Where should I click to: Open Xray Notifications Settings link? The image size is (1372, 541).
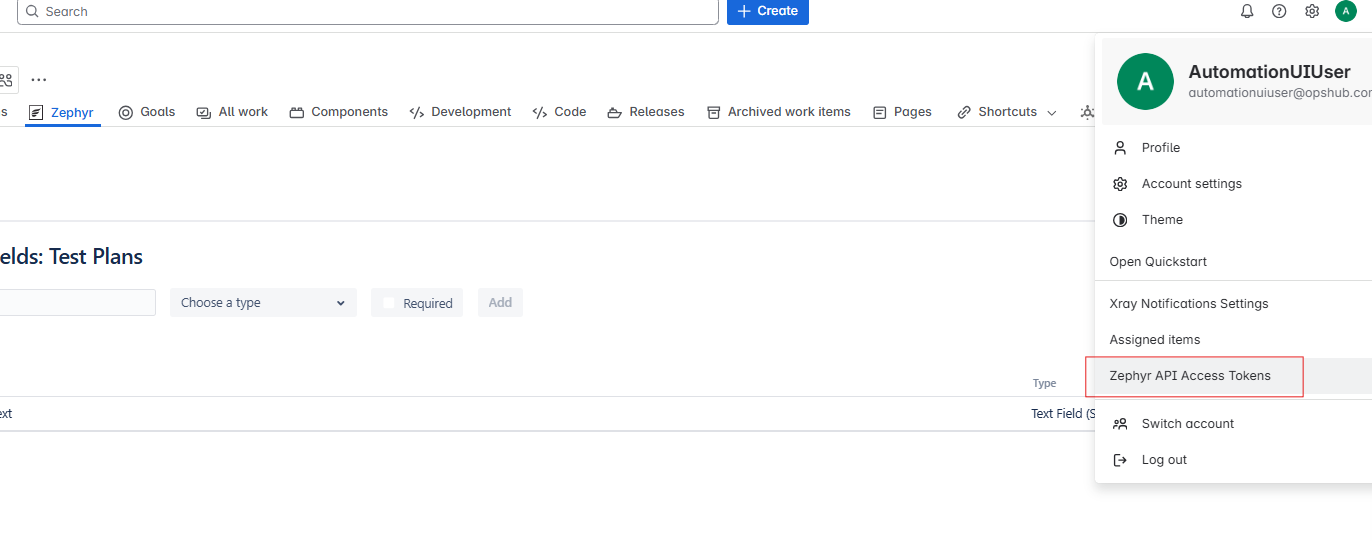click(x=1188, y=304)
